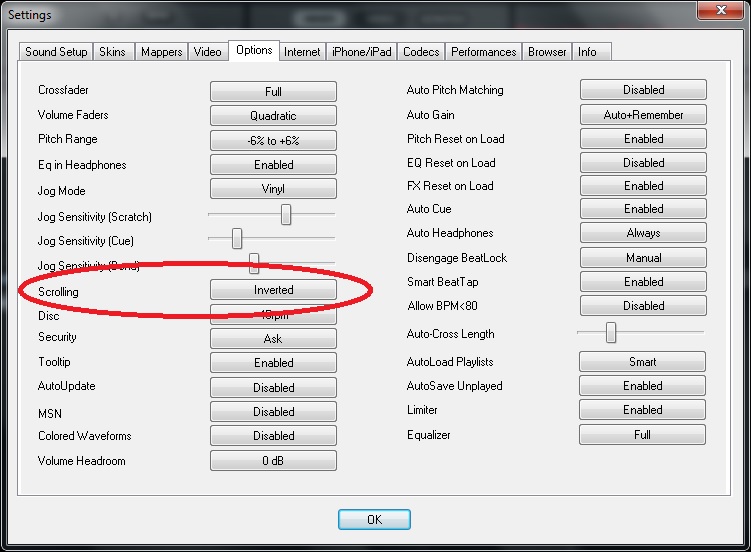751x552 pixels.
Task: Change Jog Mode Vinyl setting
Action: pos(273,189)
